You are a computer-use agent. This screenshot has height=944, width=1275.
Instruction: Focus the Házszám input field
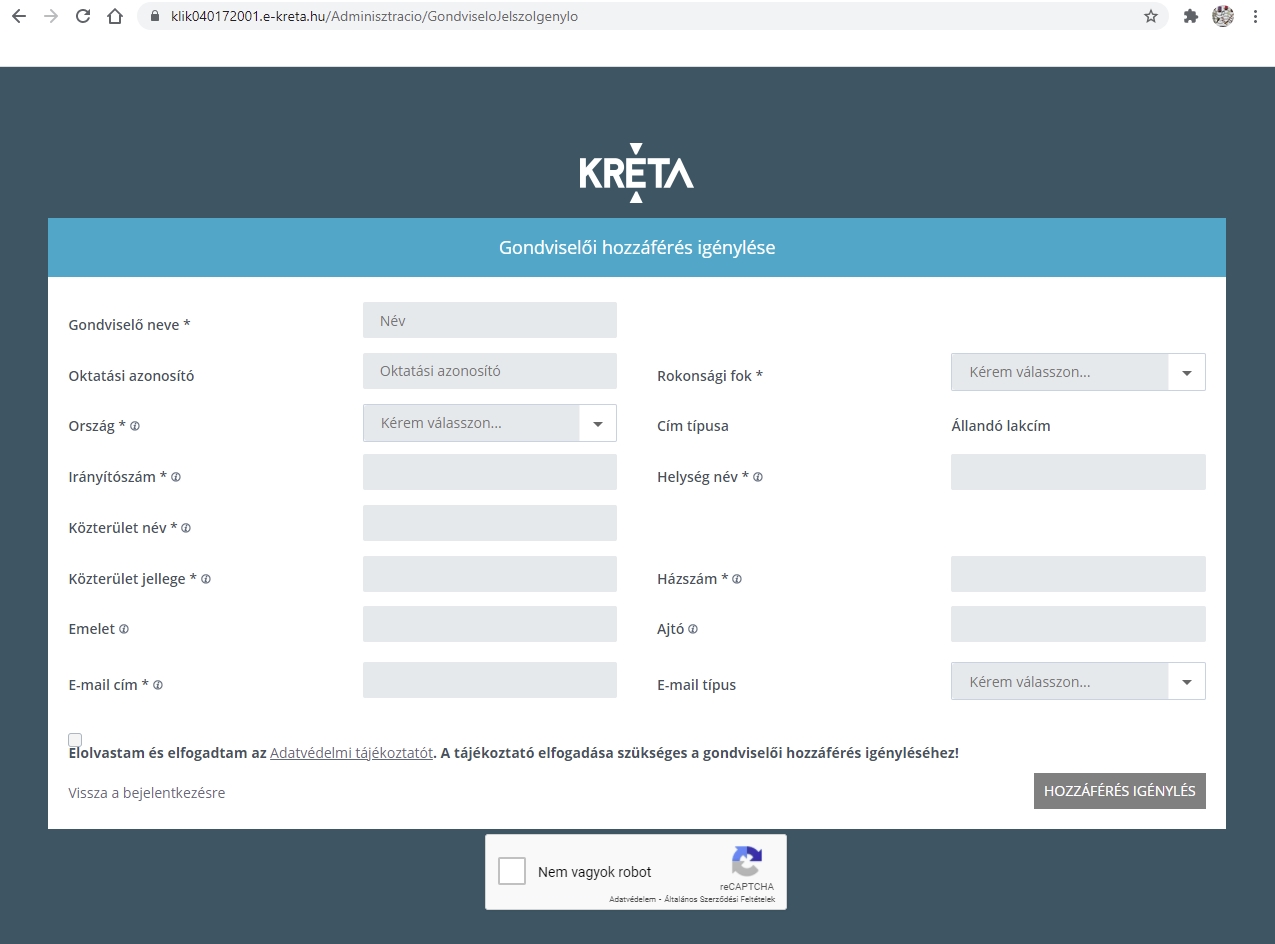pos(1078,574)
